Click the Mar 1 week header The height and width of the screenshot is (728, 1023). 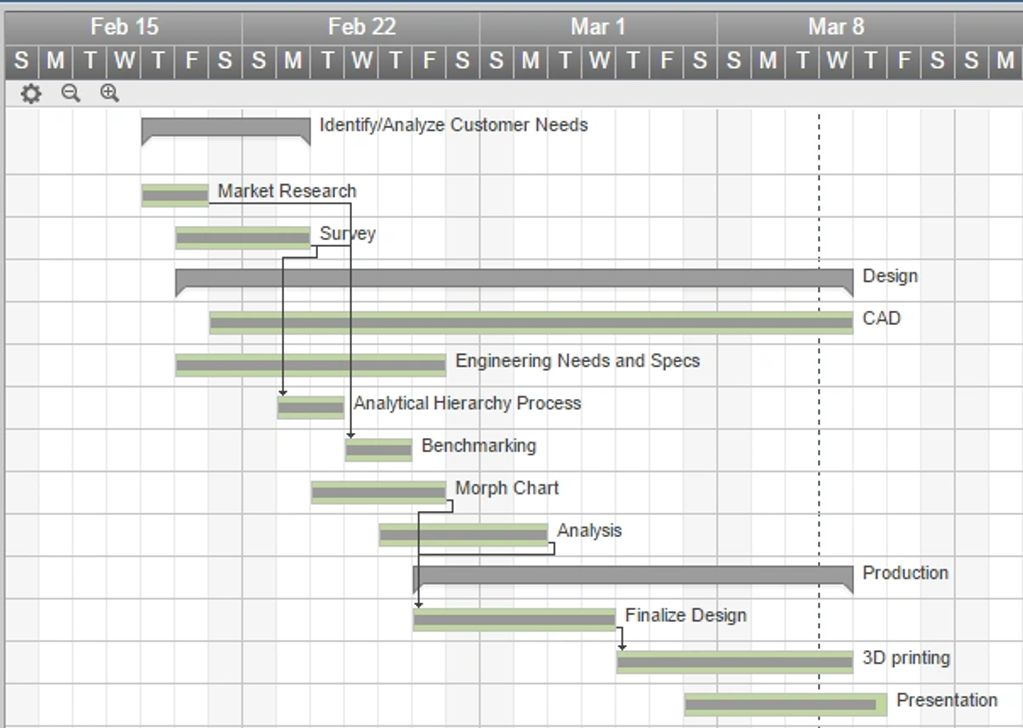coord(598,27)
